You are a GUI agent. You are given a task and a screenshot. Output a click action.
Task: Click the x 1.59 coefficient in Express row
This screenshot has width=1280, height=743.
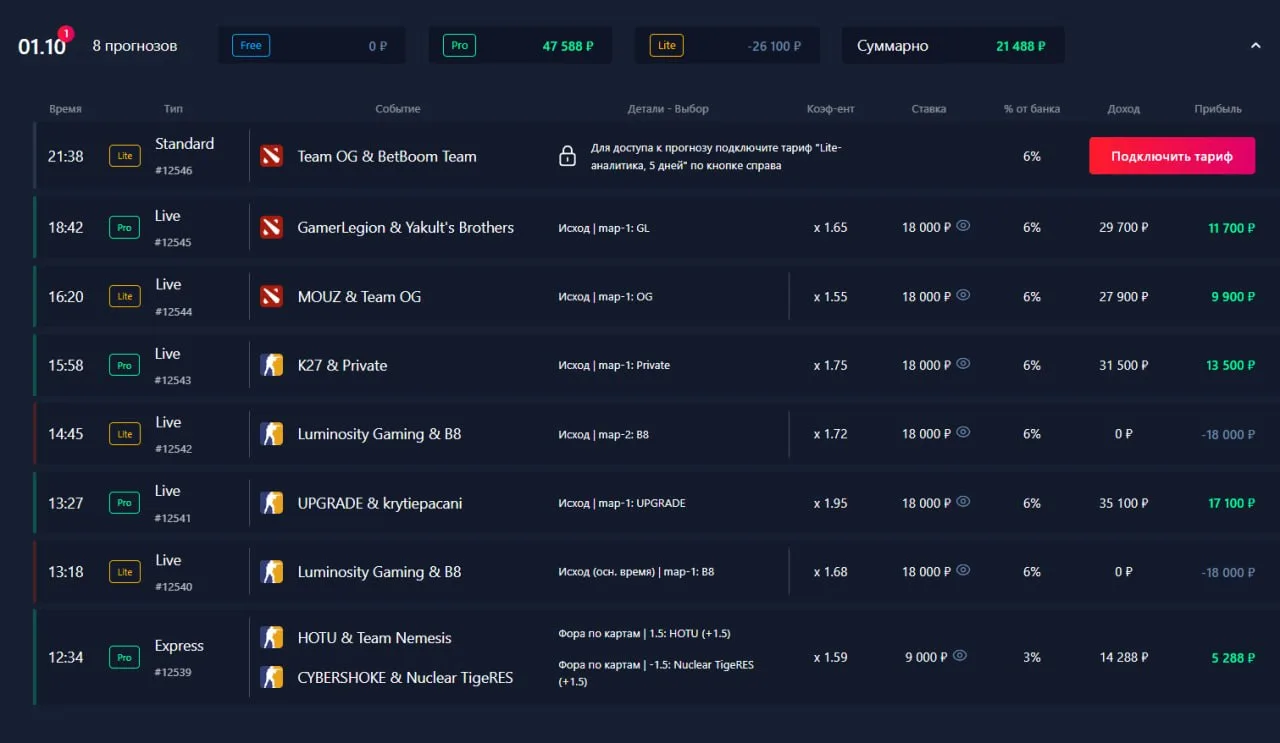coord(830,657)
